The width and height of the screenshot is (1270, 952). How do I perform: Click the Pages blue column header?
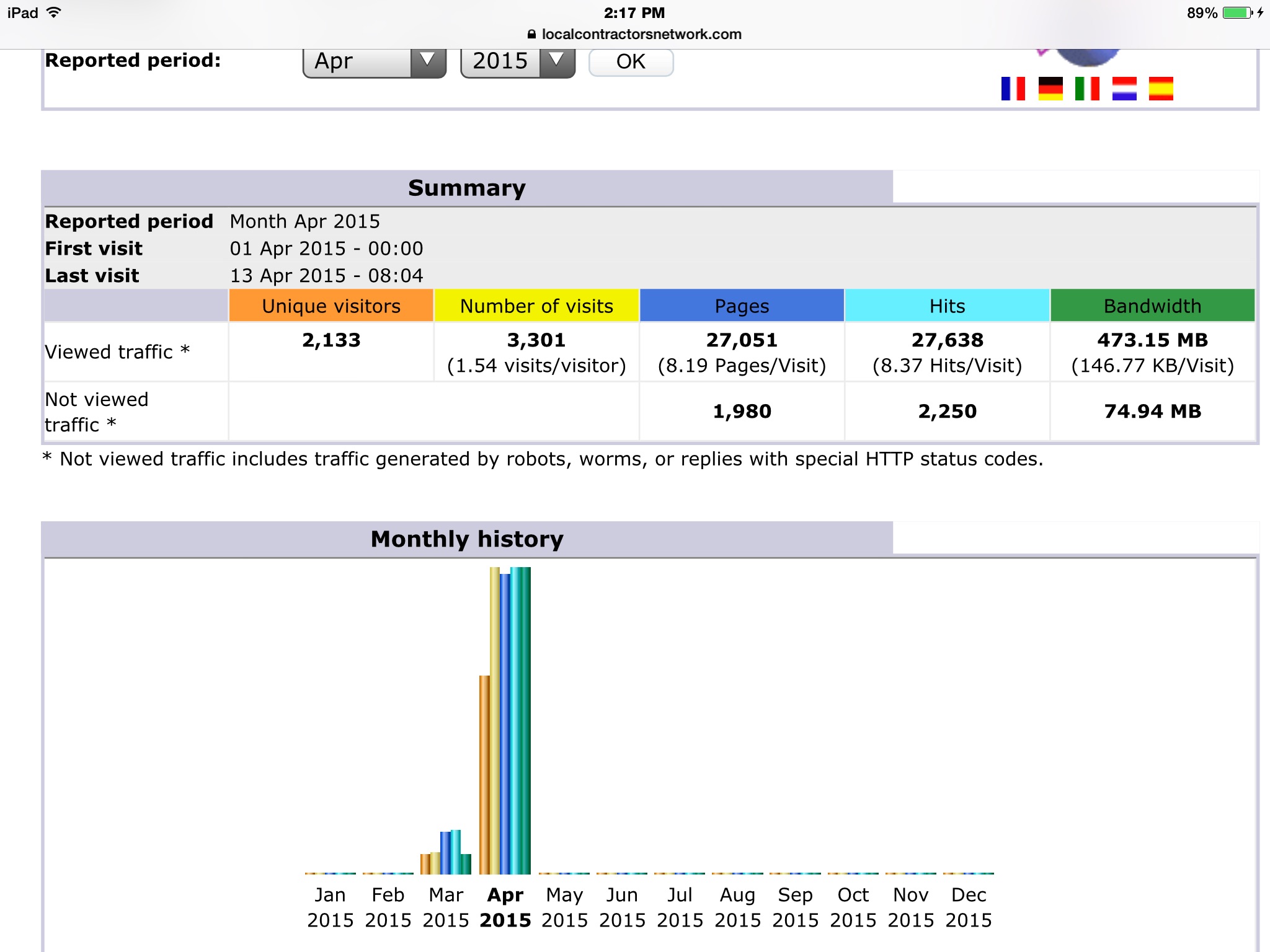742,306
